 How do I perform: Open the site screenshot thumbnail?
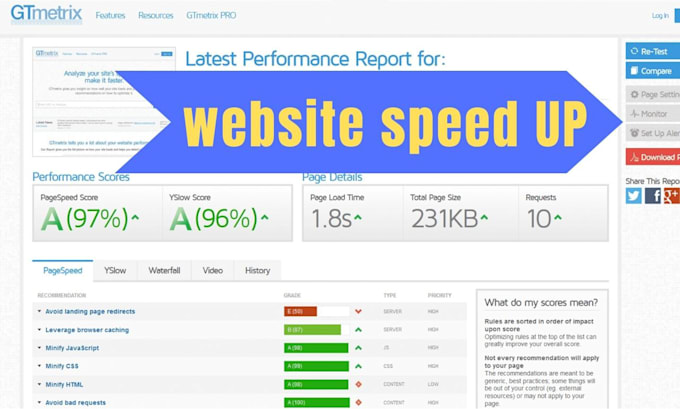[x=104, y=102]
